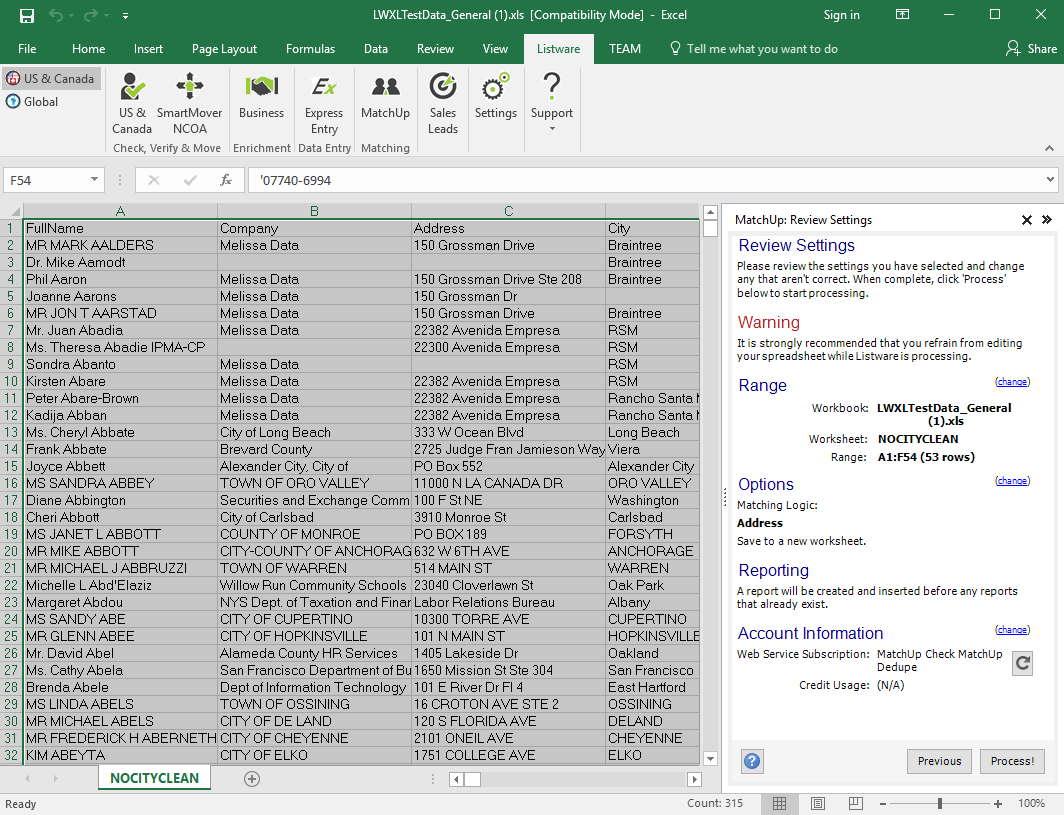Screen dimensions: 1064x815
Task: Open the Name Box dropdown arrow
Action: [95, 180]
